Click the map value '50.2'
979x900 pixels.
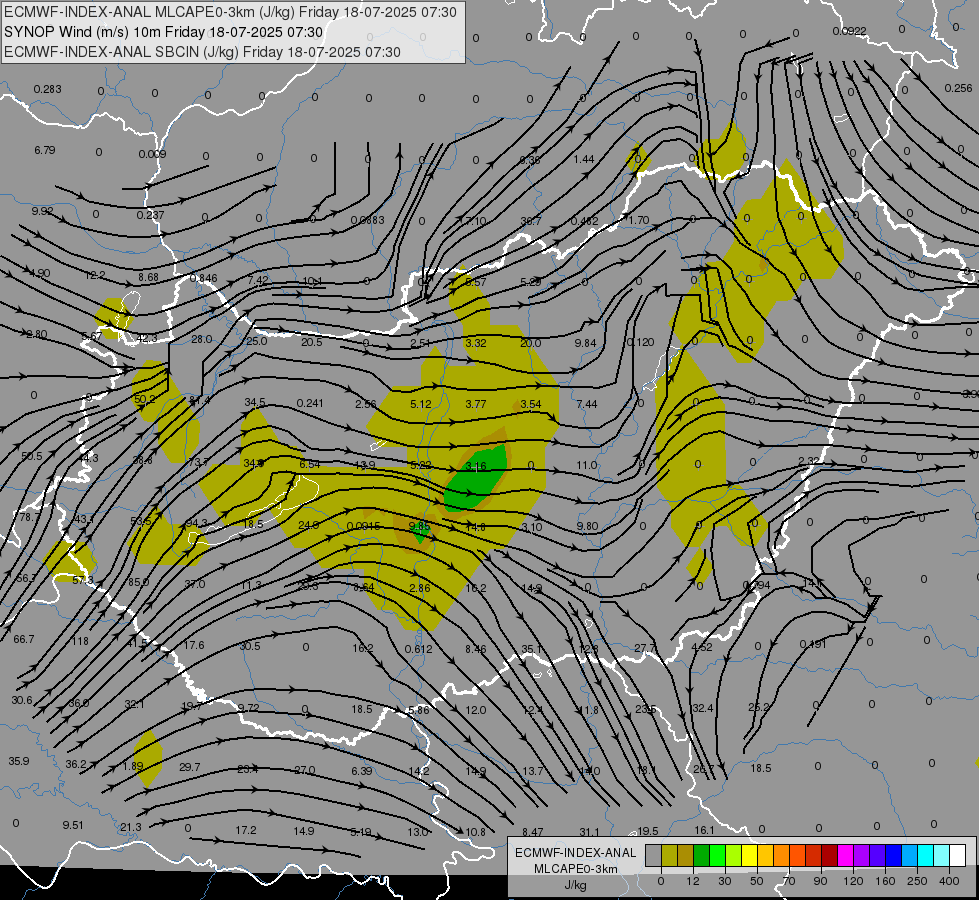point(145,399)
